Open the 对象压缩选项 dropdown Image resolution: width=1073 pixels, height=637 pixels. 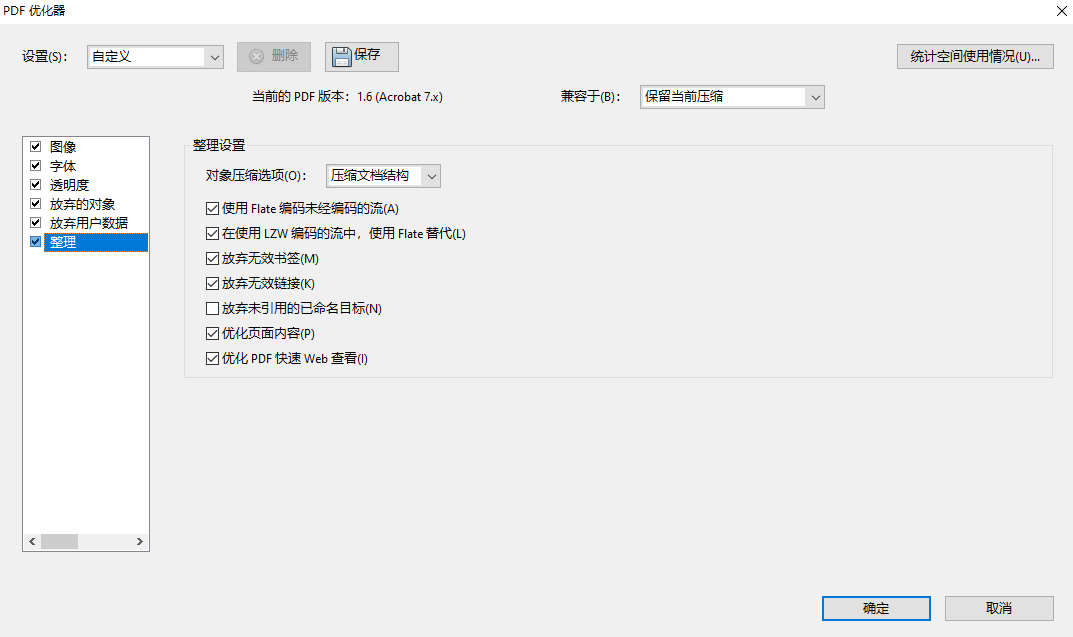click(431, 175)
